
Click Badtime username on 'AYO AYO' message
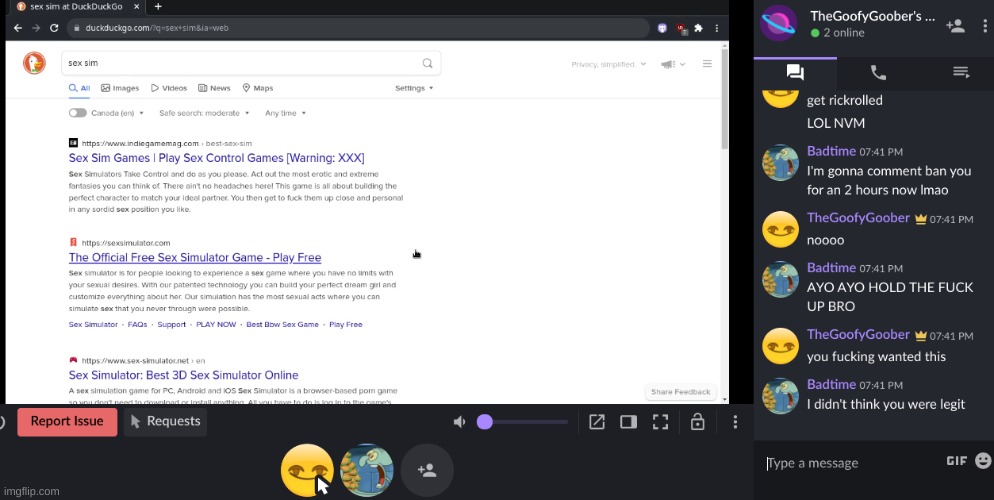[831, 267]
